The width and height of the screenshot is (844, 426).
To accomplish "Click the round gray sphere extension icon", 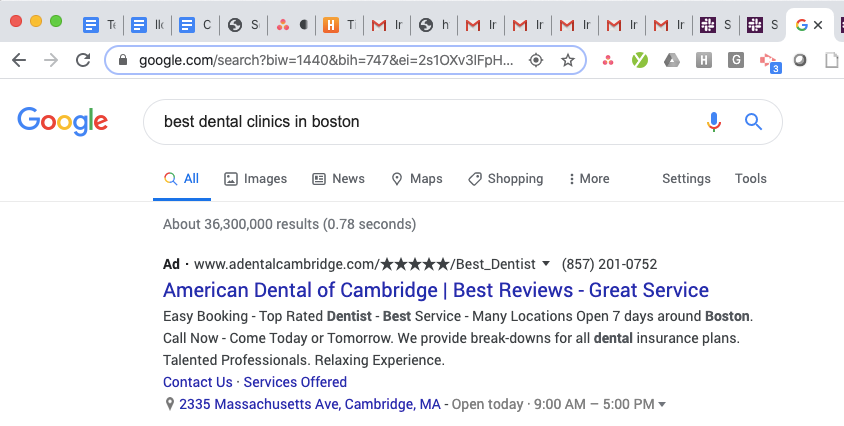I will pyautogui.click(x=800, y=60).
